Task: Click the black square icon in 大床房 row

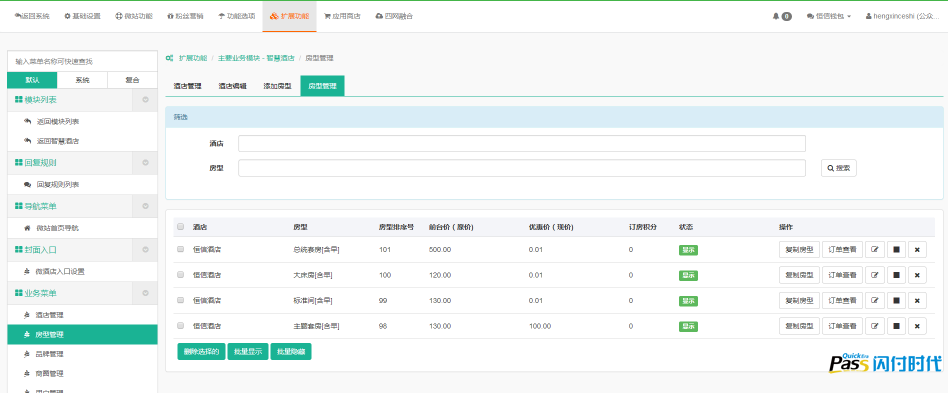Action: [x=896, y=275]
